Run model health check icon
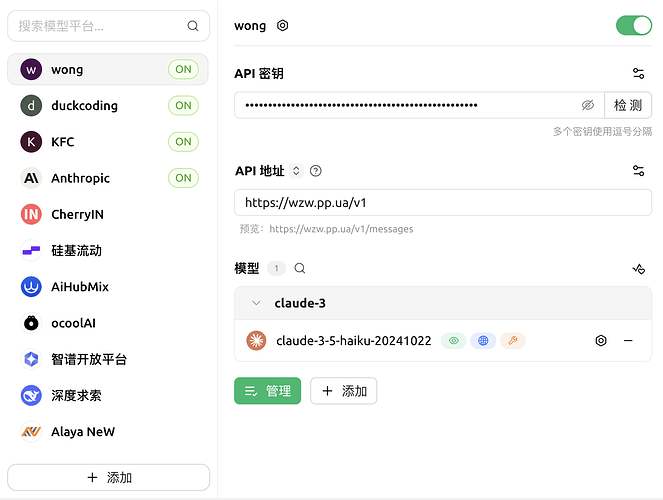Screen dimensions: 663x500 pyautogui.click(x=638, y=269)
